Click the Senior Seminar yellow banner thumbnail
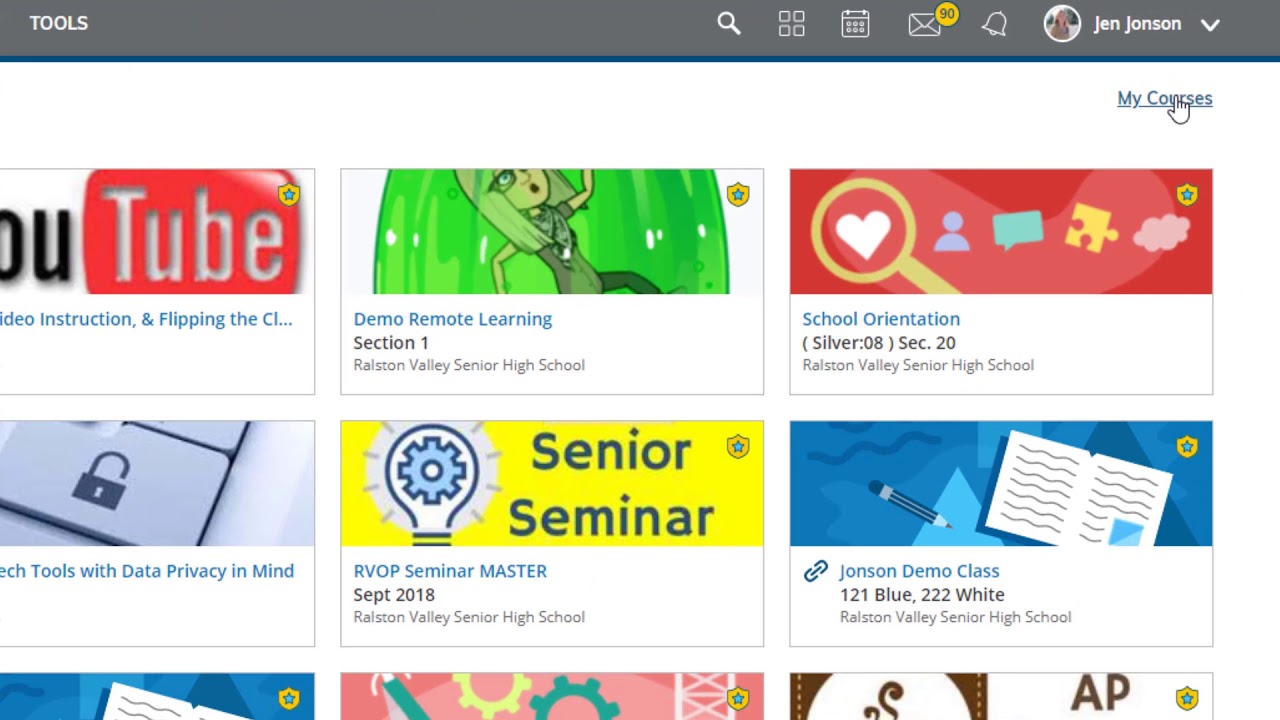 552,484
